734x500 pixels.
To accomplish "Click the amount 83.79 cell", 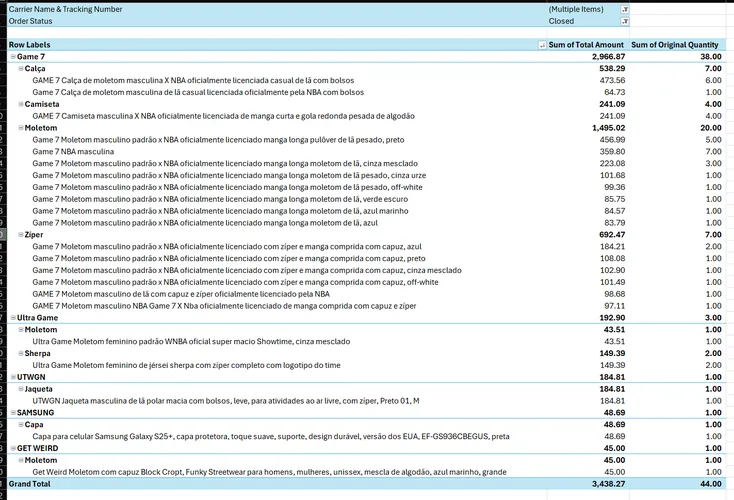I will 614,223.
